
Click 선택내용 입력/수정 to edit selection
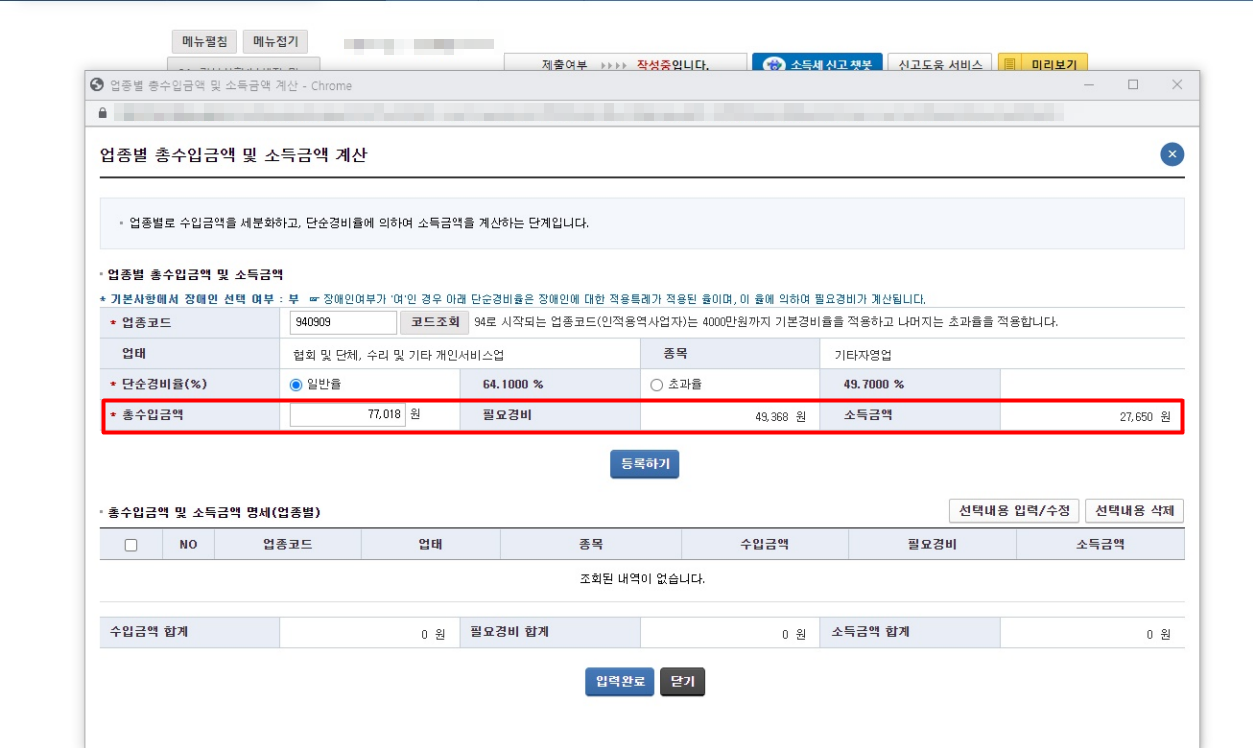1017,511
